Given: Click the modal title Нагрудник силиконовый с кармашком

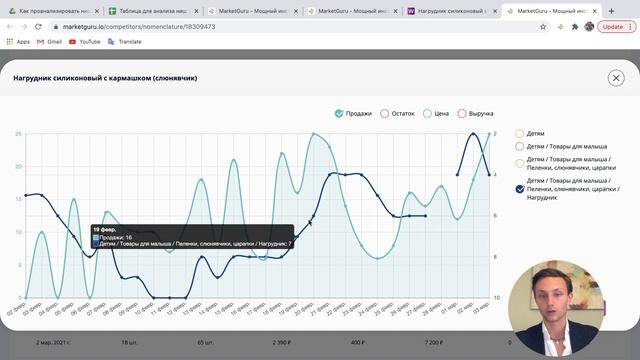Looking at the screenshot, I should point(105,78).
